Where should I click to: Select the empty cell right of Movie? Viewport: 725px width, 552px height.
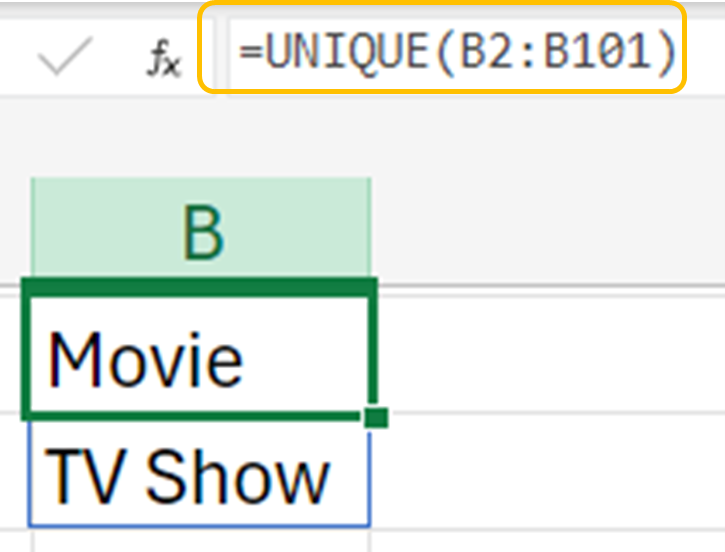(x=550, y=352)
